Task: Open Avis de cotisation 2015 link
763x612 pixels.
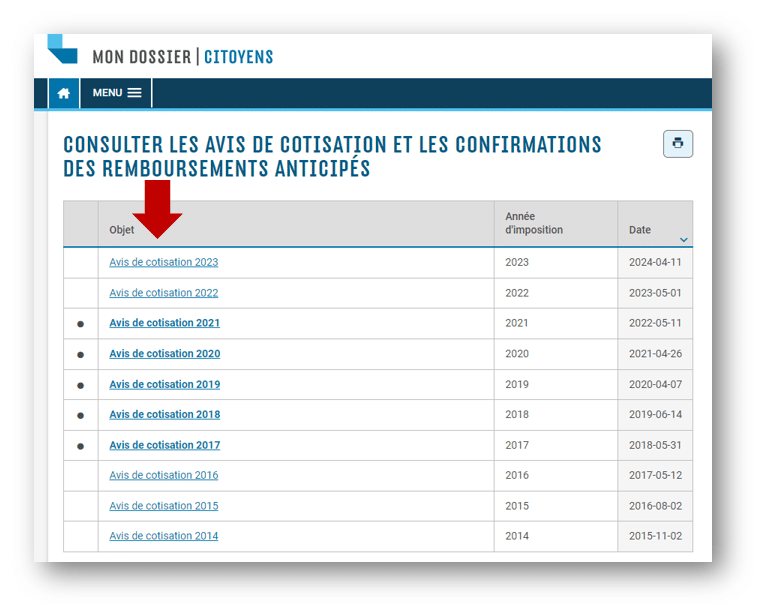Action: (x=164, y=506)
